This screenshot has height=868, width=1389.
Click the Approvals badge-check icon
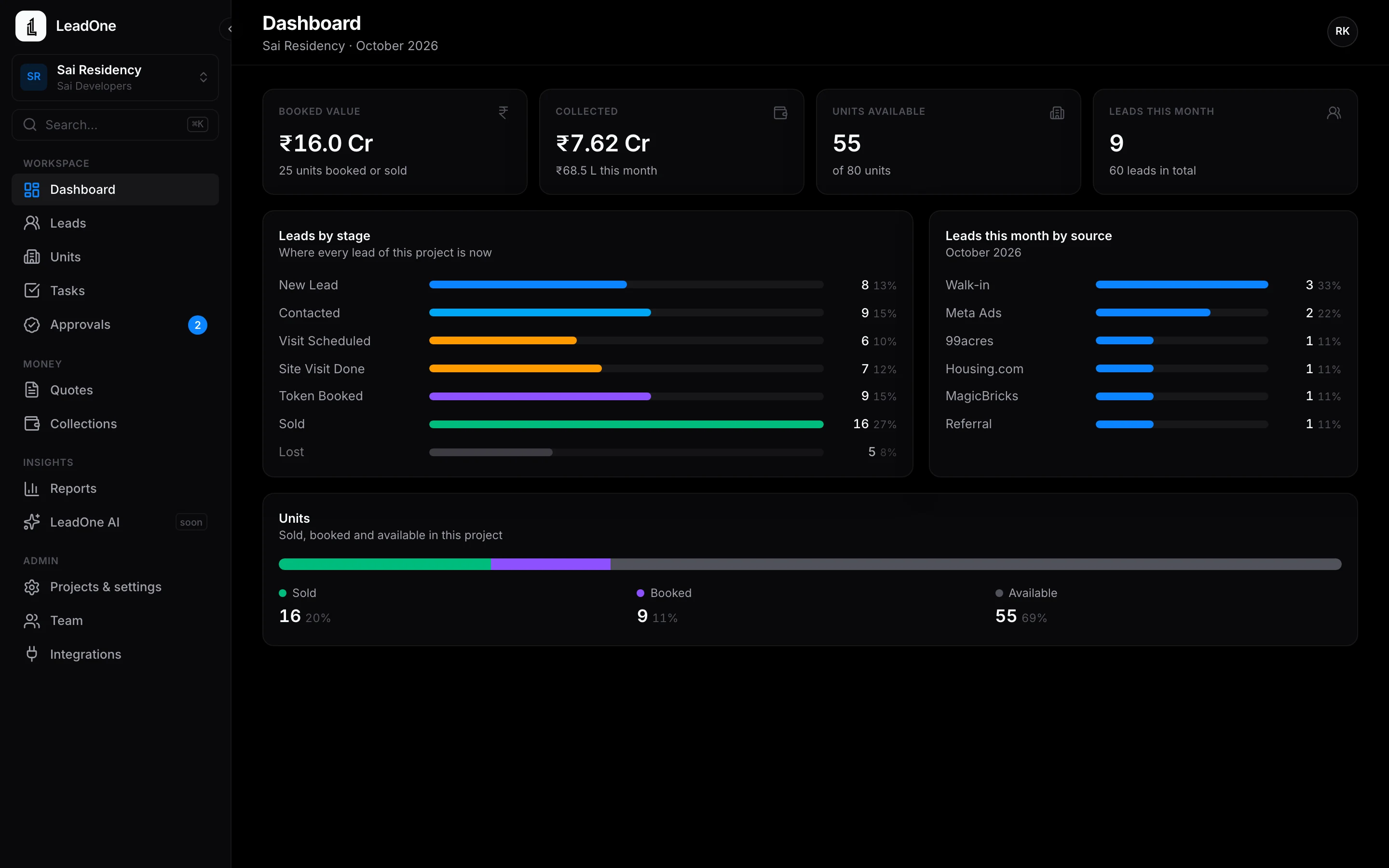pos(31,325)
